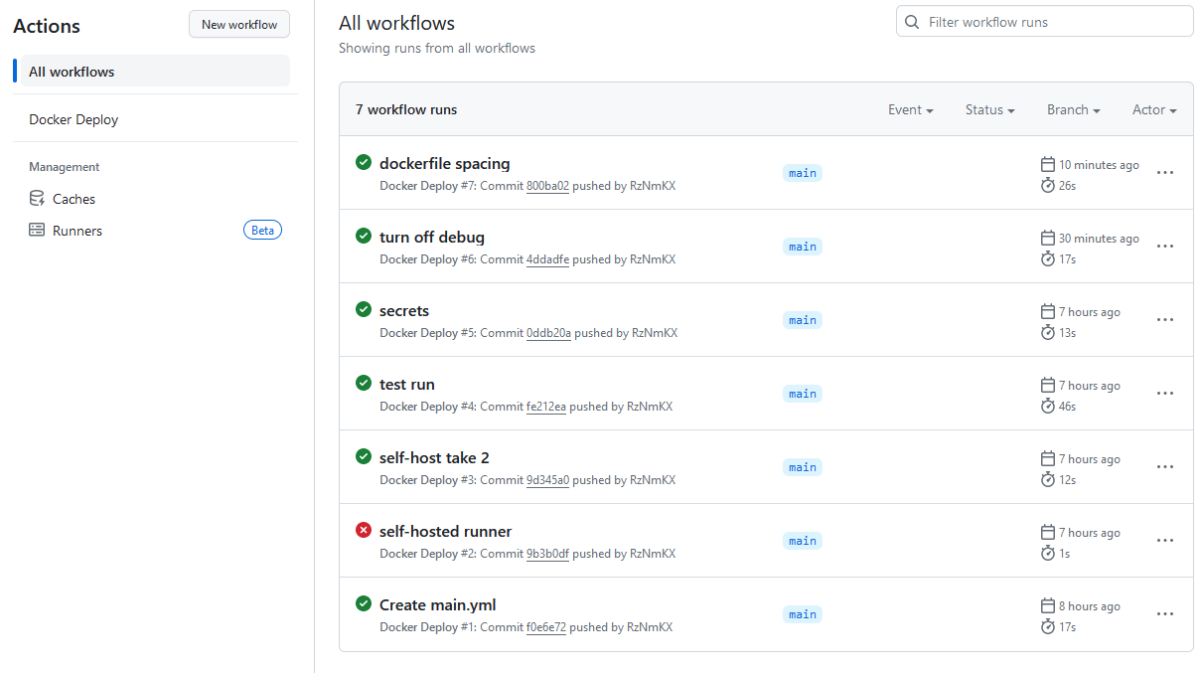Select Docker Deploy workflow in sidebar
The image size is (1200, 673).
(x=74, y=119)
